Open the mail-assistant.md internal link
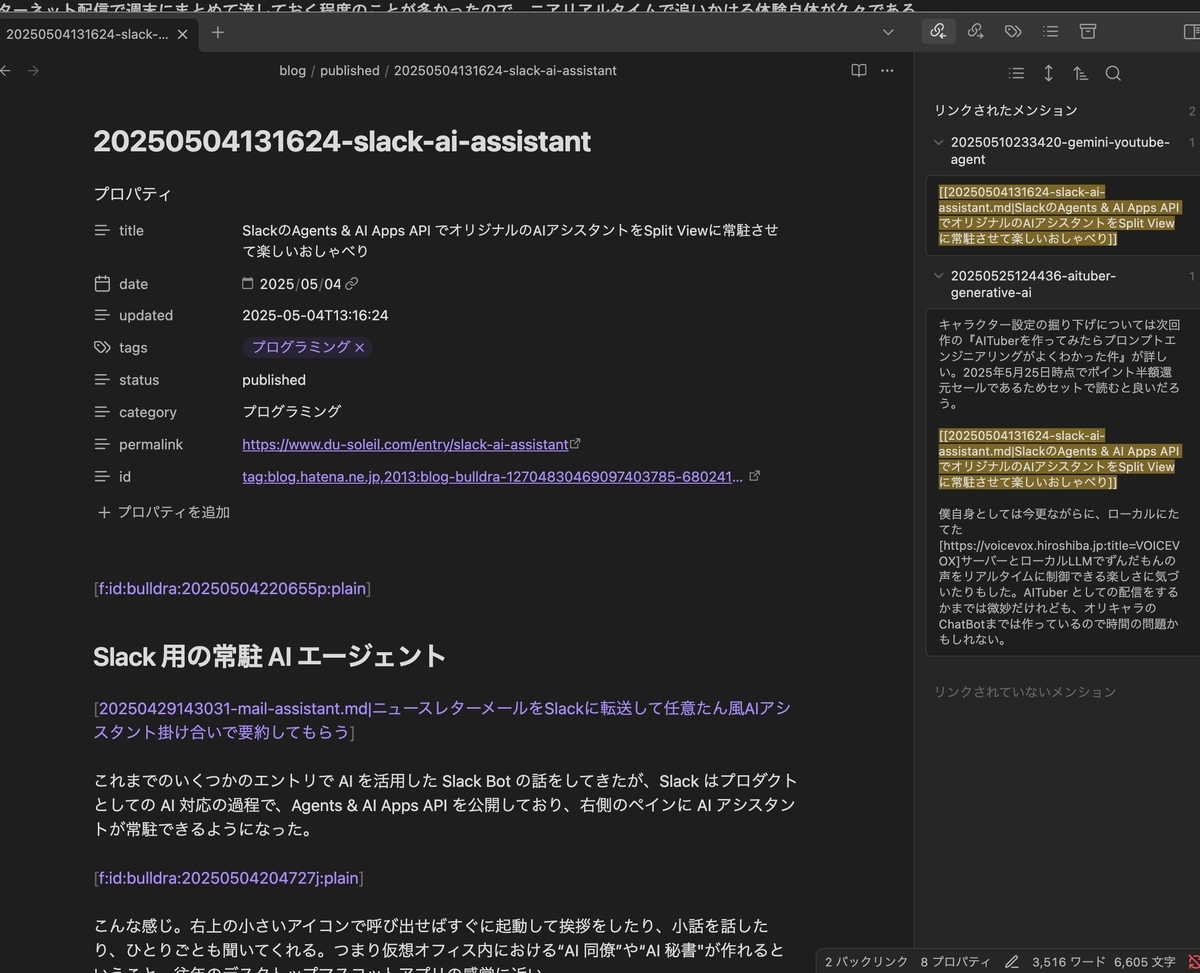The width and height of the screenshot is (1200, 973). (x=444, y=720)
